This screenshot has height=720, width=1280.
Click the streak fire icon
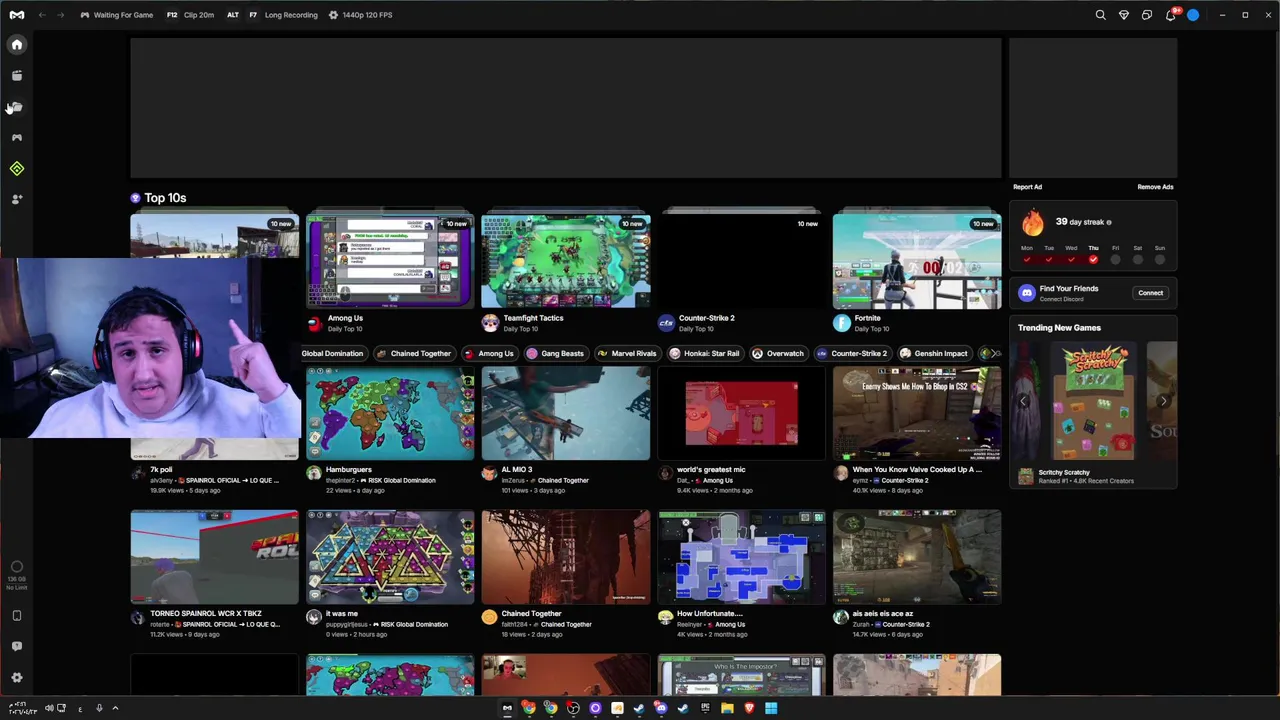point(1033,222)
